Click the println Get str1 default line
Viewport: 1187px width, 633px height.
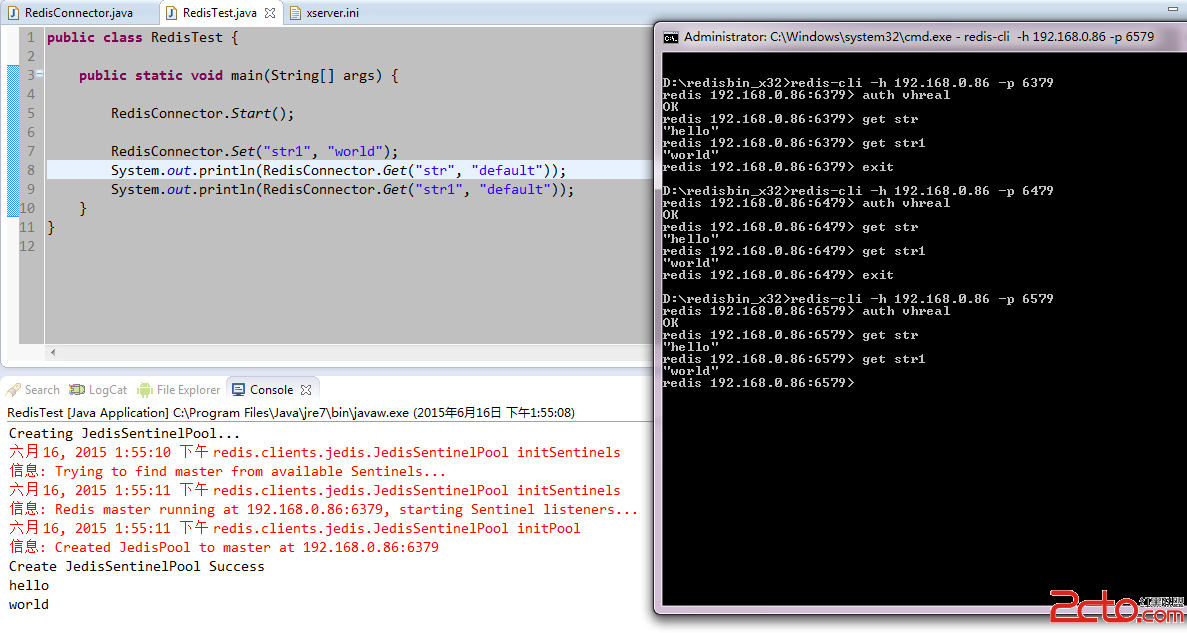(x=342, y=189)
